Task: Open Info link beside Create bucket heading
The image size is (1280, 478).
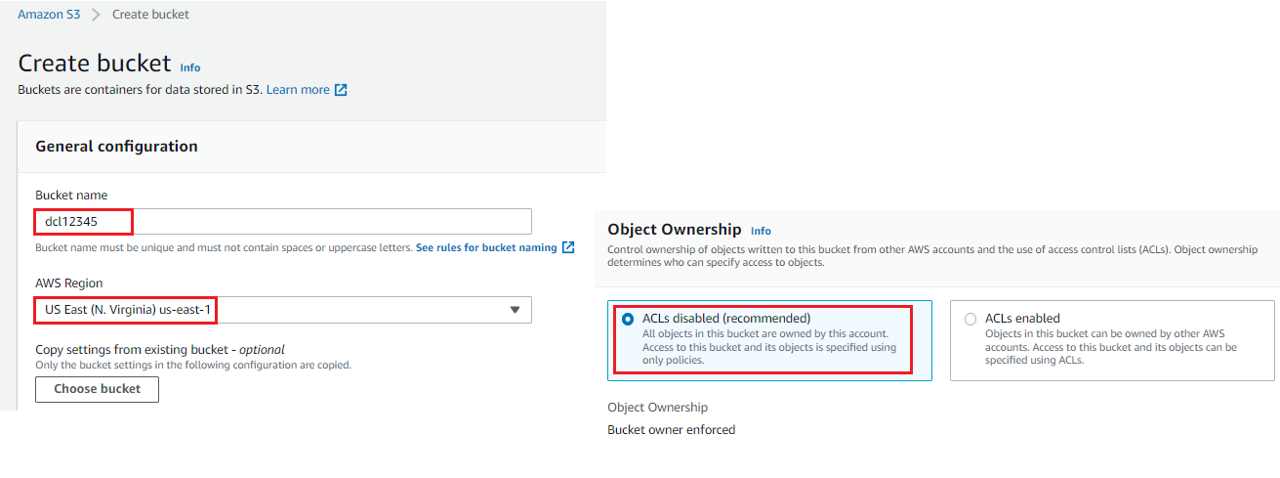Action: coord(190,68)
